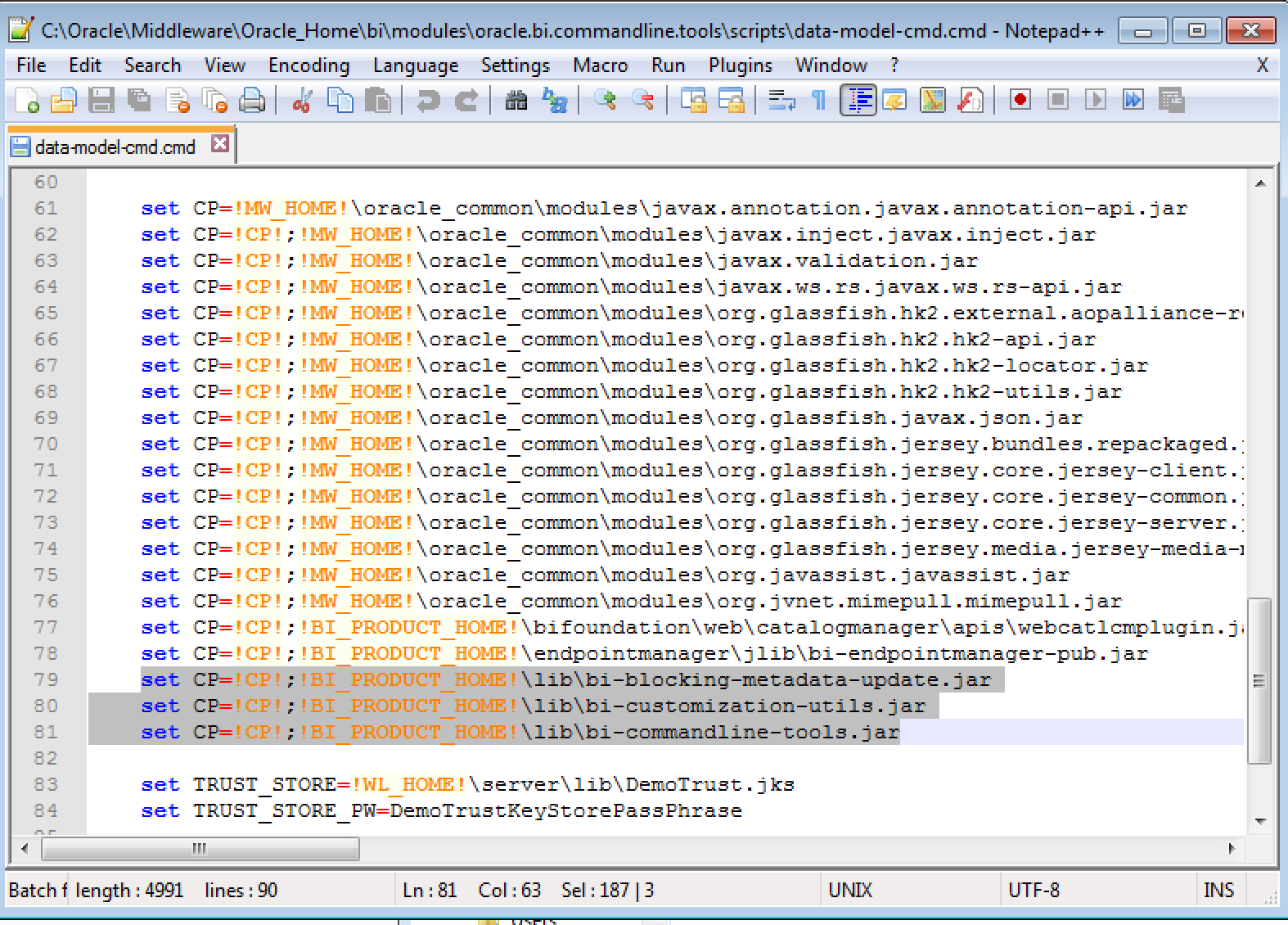1288x925 pixels.
Task: Open the Search menu
Action: (x=152, y=65)
